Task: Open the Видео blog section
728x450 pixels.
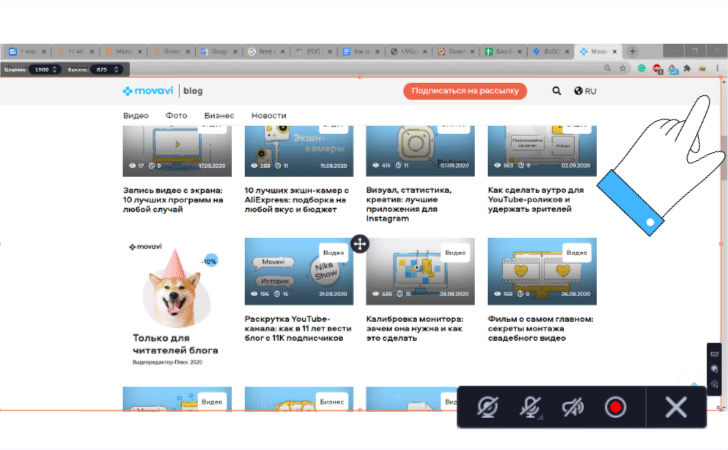Action: [136, 116]
